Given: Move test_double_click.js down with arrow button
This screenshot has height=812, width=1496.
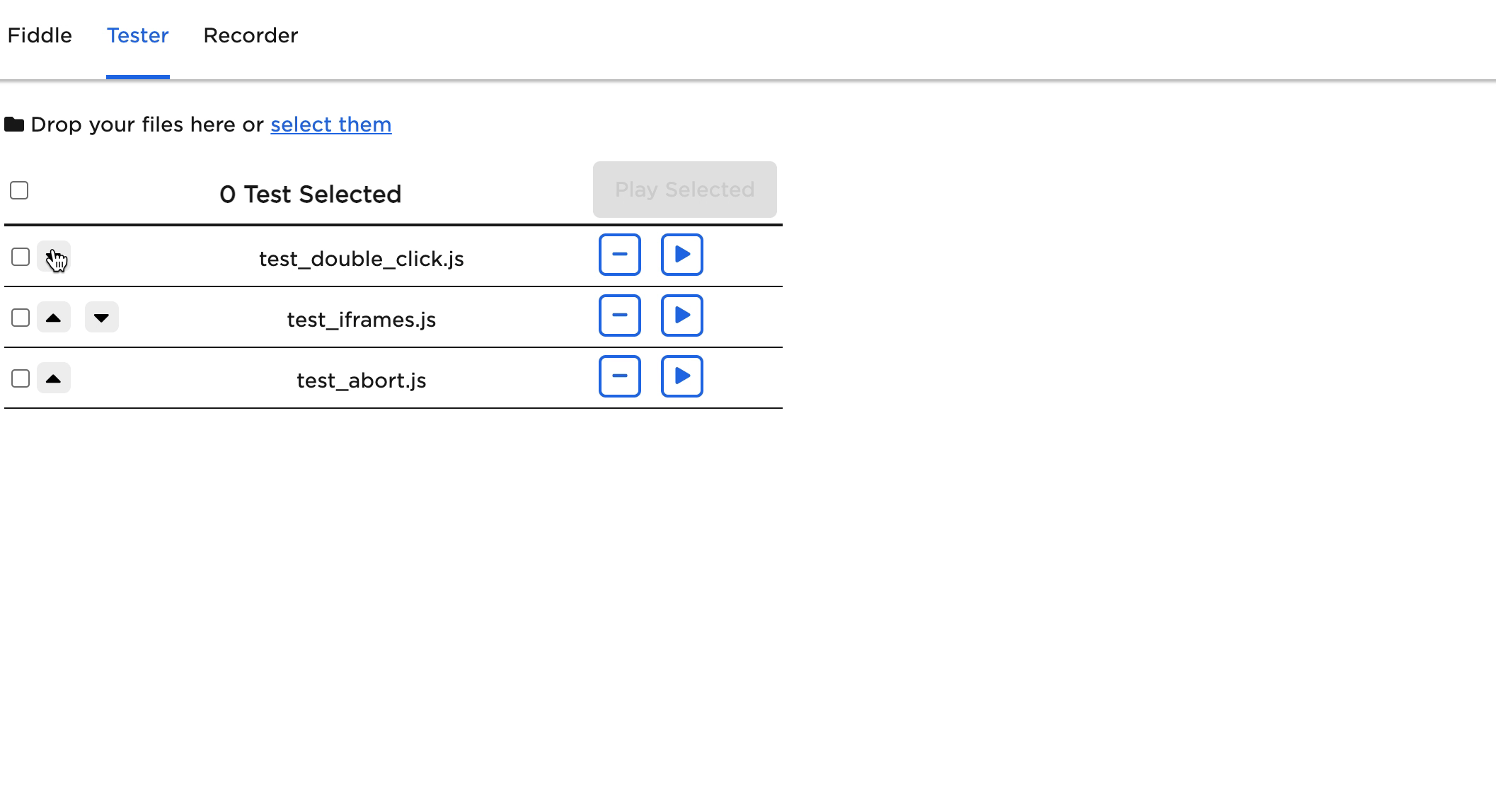Looking at the screenshot, I should (53, 256).
